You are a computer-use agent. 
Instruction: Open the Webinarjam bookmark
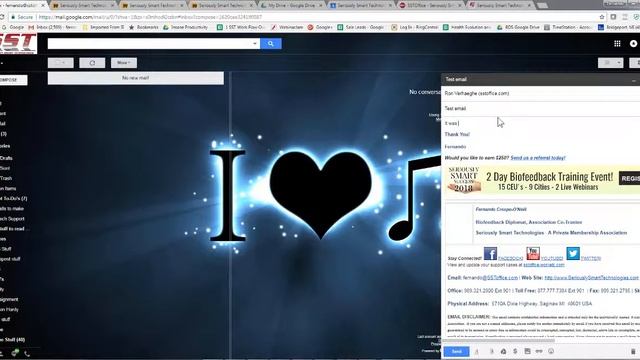(287, 27)
